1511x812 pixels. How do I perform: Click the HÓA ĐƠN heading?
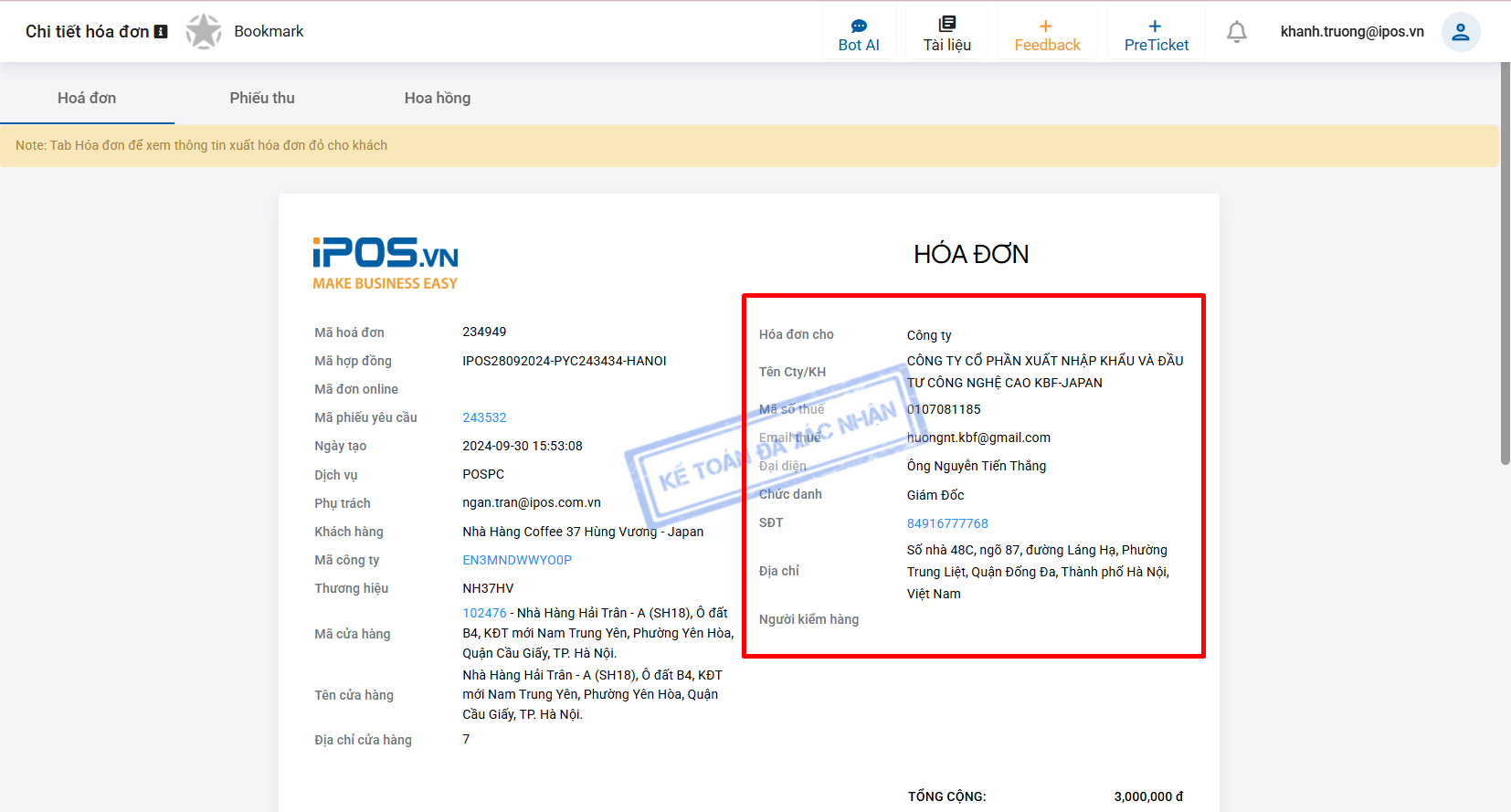(971, 254)
